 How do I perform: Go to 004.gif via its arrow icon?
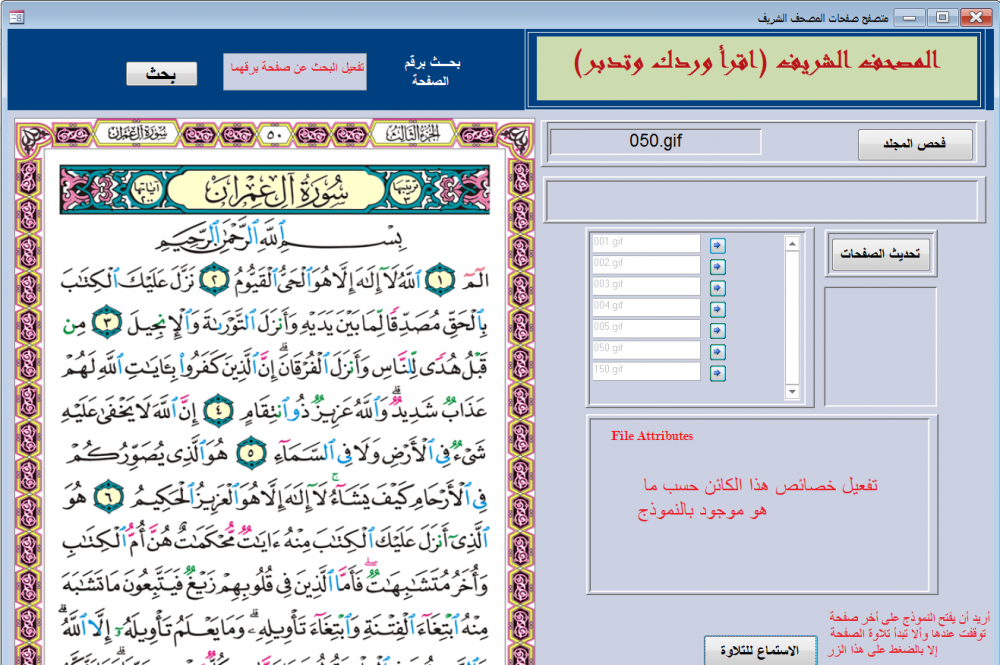point(717,309)
